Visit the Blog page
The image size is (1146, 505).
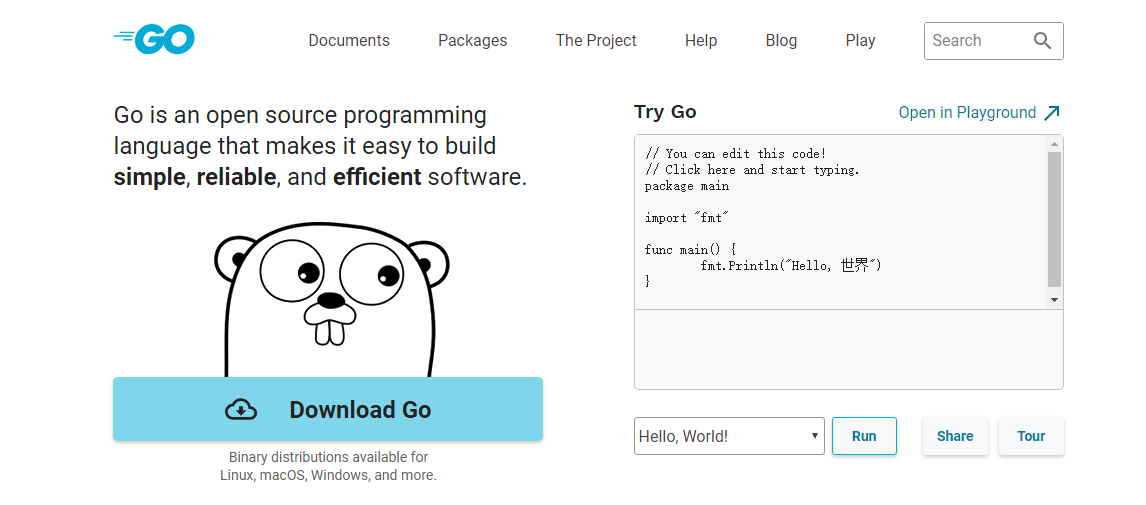(781, 41)
